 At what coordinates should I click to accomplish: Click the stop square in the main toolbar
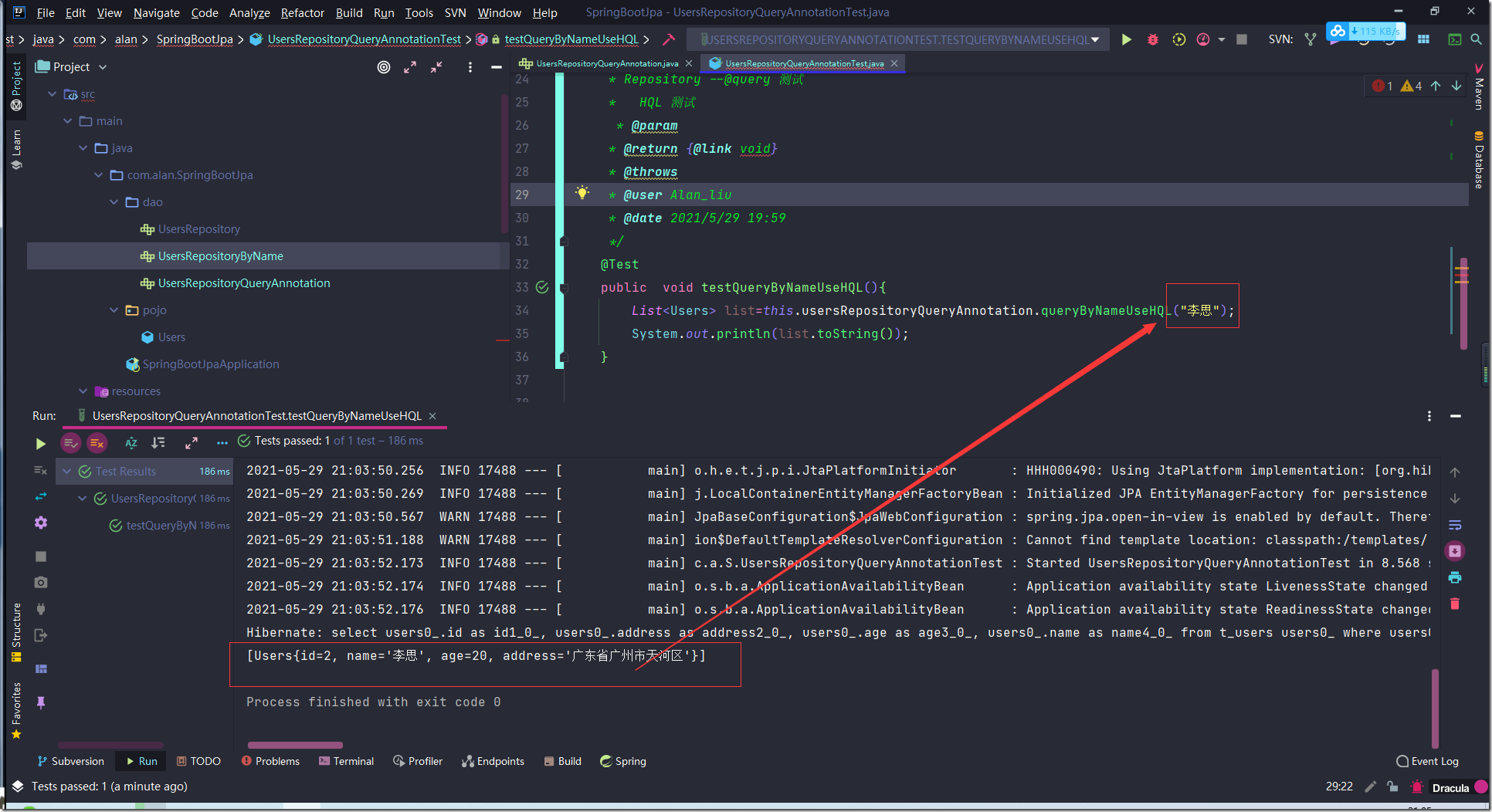point(1242,39)
